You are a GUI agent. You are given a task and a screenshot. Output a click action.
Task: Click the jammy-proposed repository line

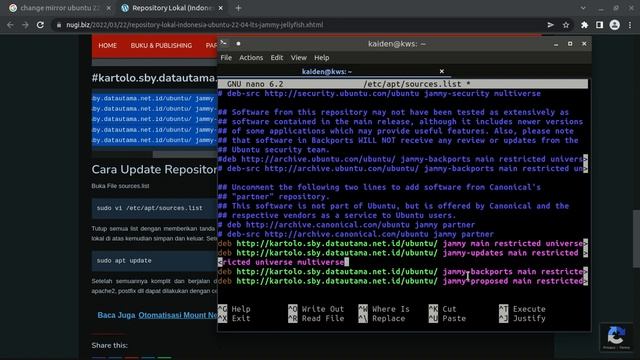[x=403, y=281]
